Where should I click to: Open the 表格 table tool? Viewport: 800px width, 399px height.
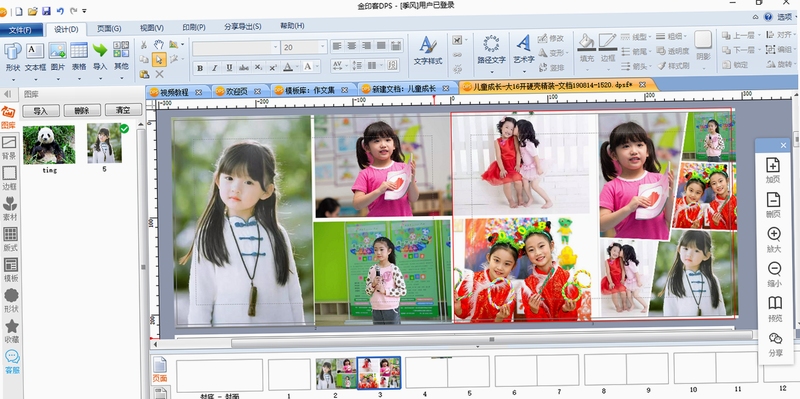click(x=79, y=57)
